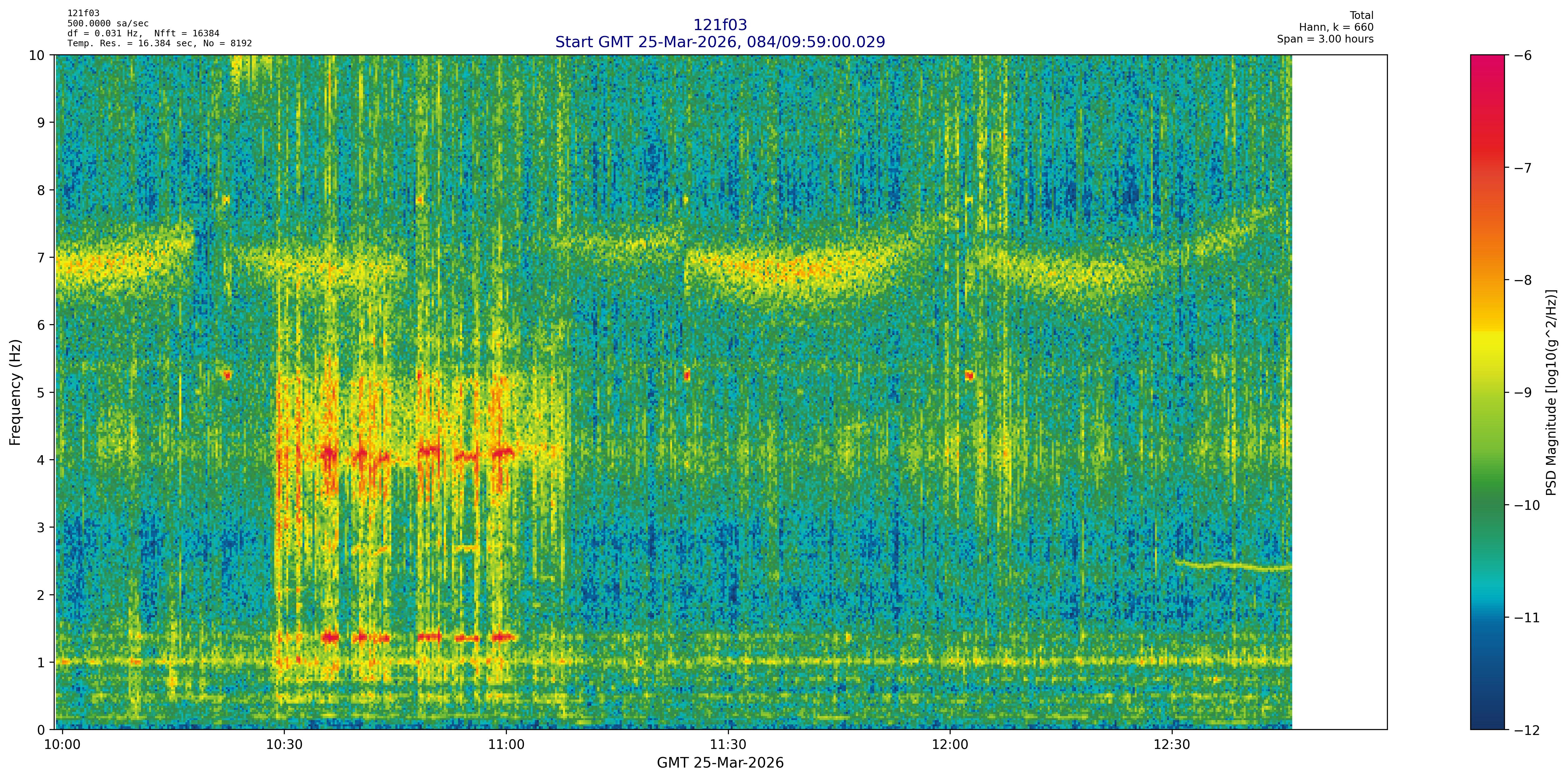
Task: Click the 'Frequency (Hz)' y-axis label
Action: click(15, 392)
